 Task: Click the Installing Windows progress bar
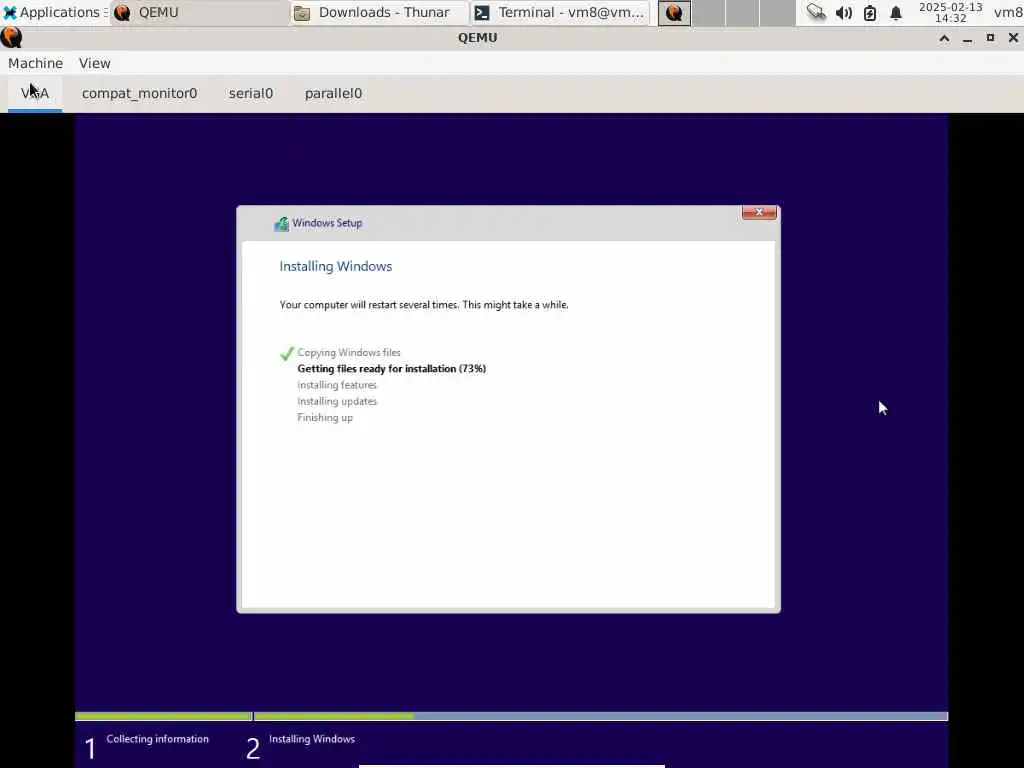(x=601, y=716)
